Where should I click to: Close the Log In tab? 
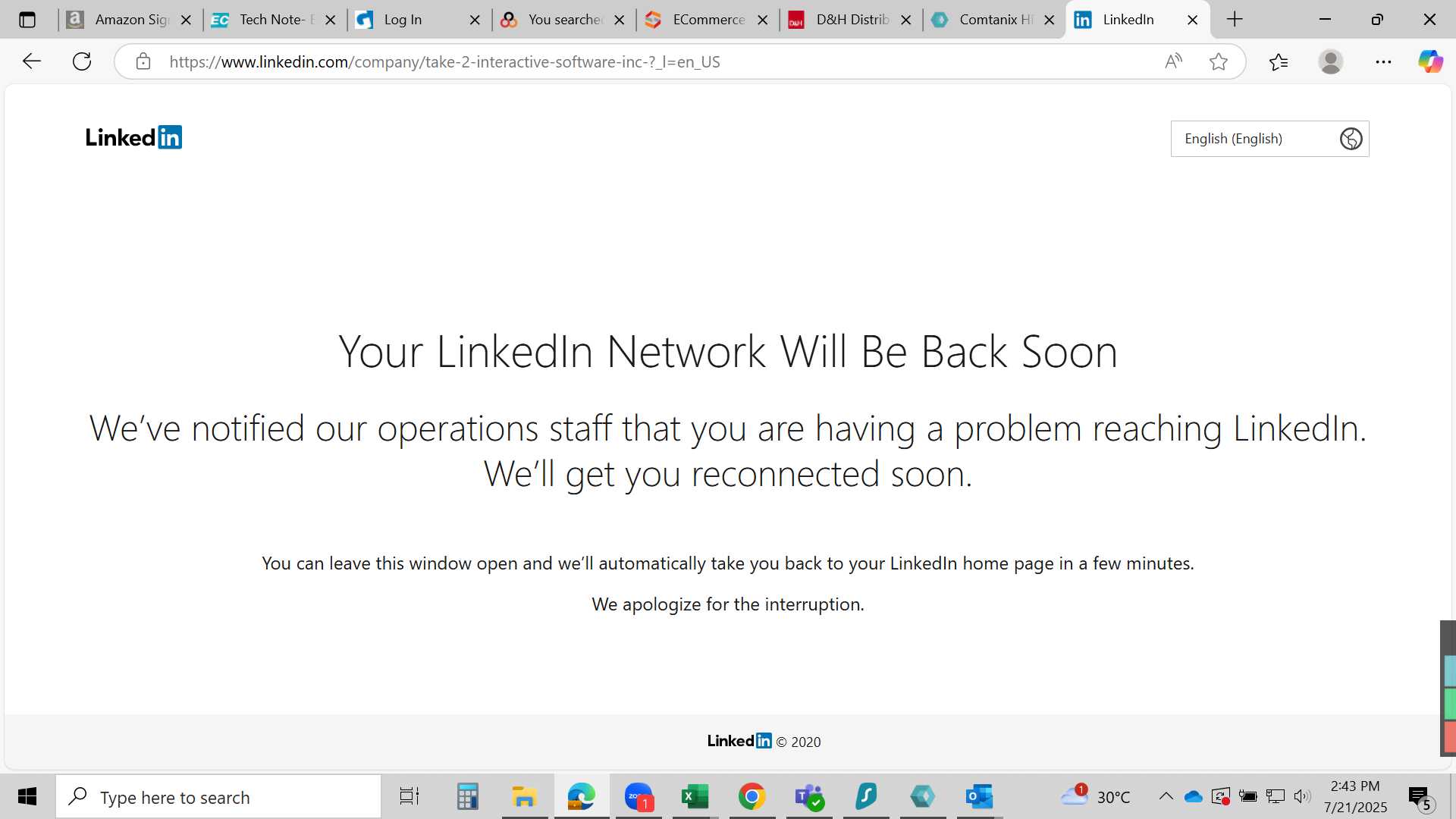coord(475,20)
